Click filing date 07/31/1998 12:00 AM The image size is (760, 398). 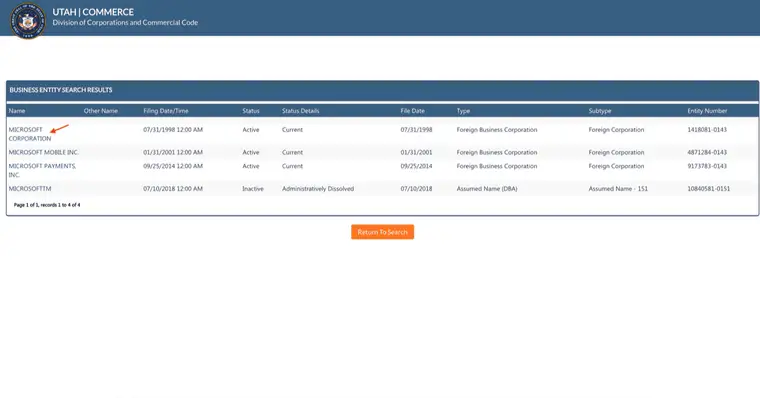tap(173, 129)
